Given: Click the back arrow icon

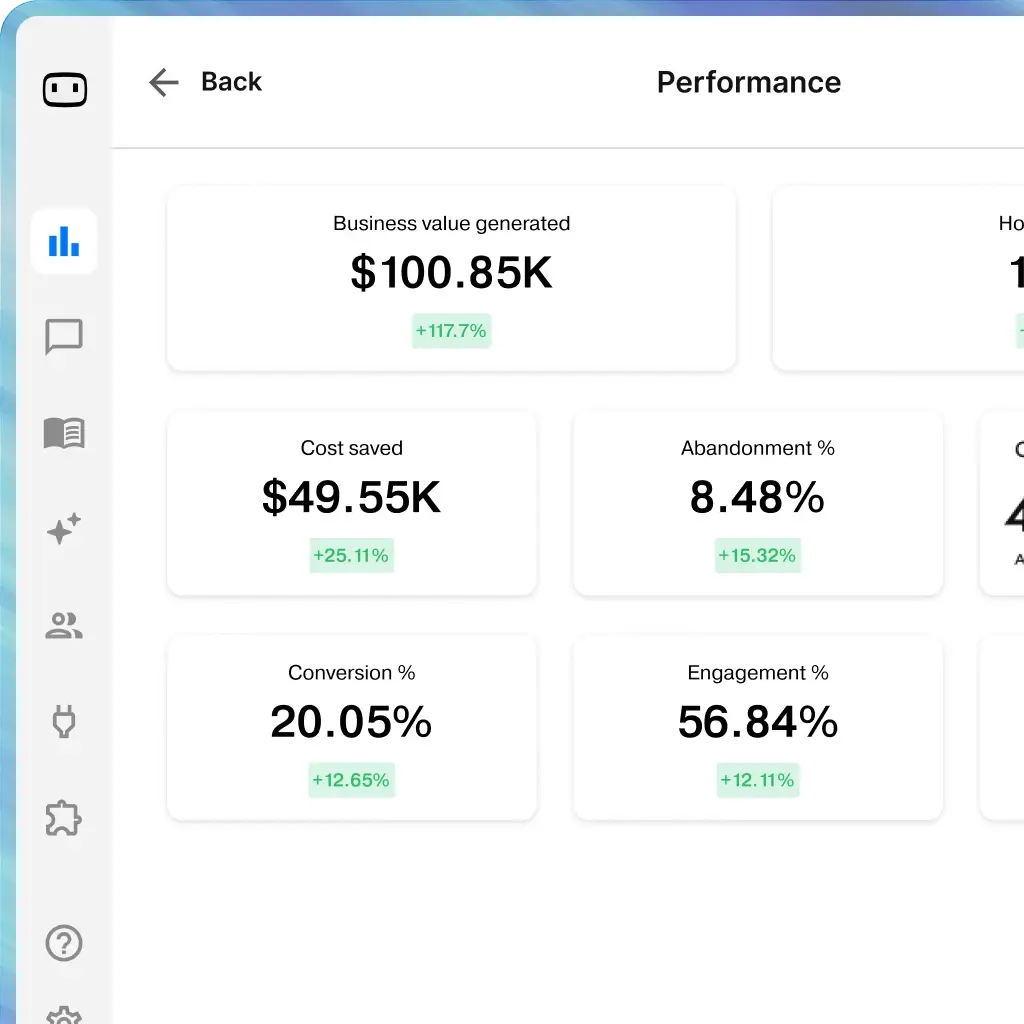Looking at the screenshot, I should coord(163,82).
